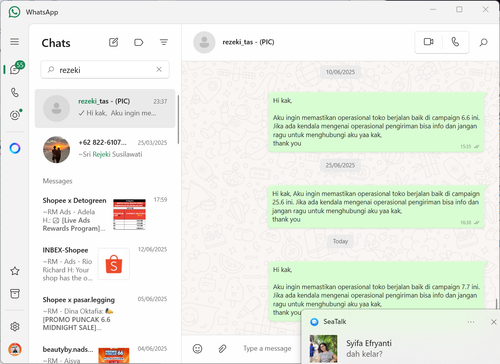Start a voice call with rezeki_tas

tap(455, 42)
